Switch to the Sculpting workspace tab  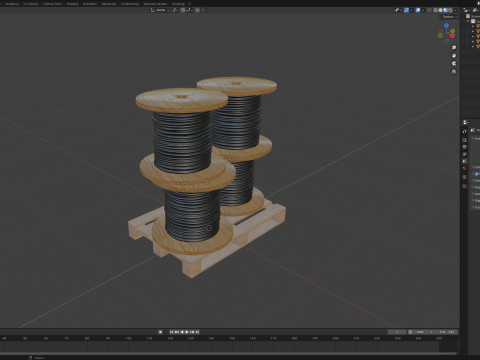tap(12, 4)
